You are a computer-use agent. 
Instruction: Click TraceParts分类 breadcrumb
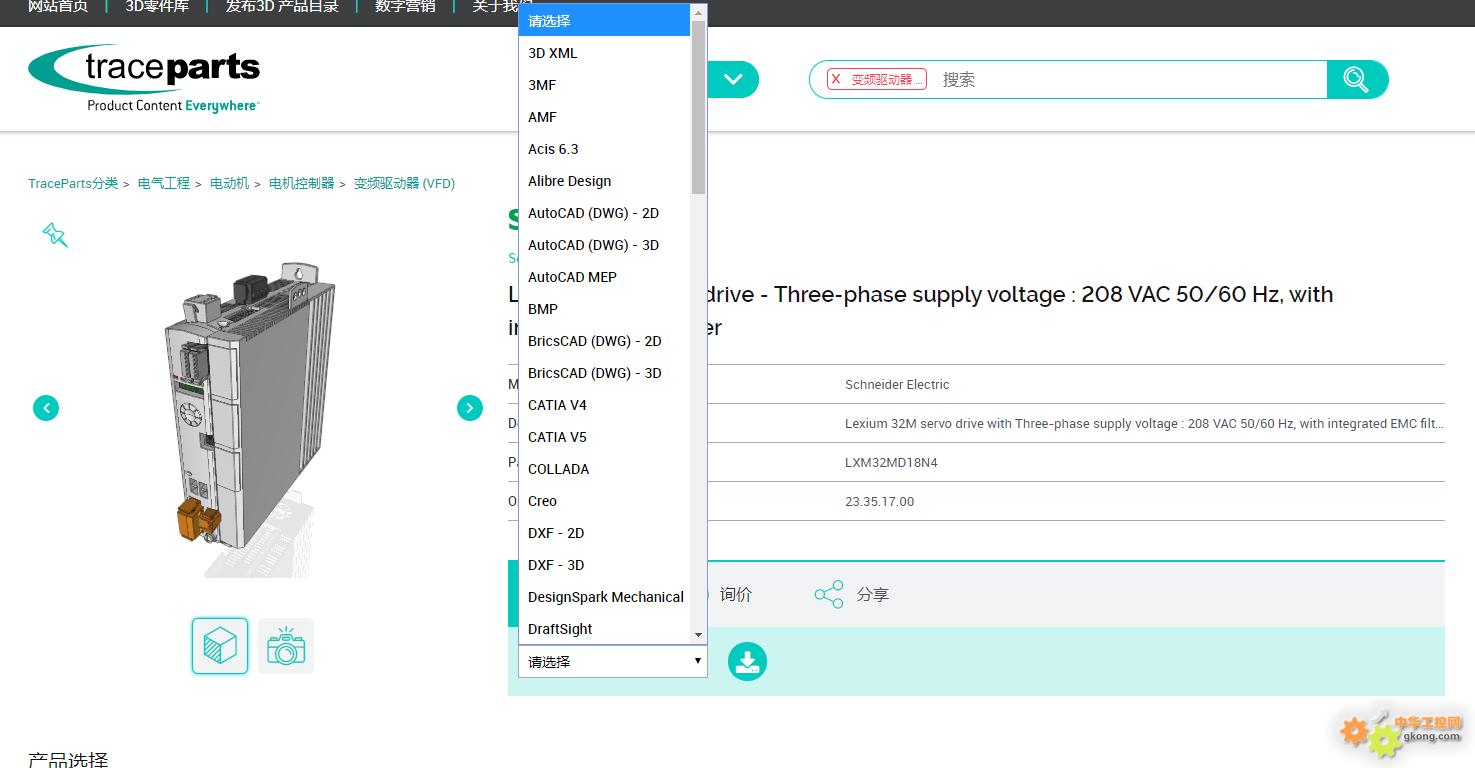[73, 183]
